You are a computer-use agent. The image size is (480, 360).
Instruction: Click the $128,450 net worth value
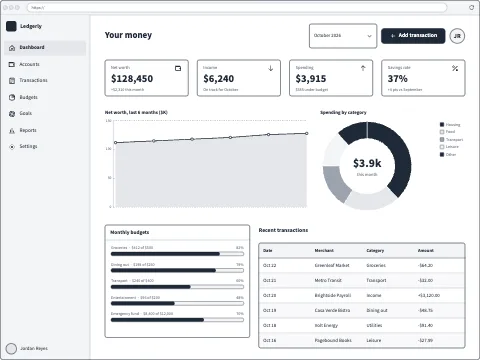click(x=132, y=79)
